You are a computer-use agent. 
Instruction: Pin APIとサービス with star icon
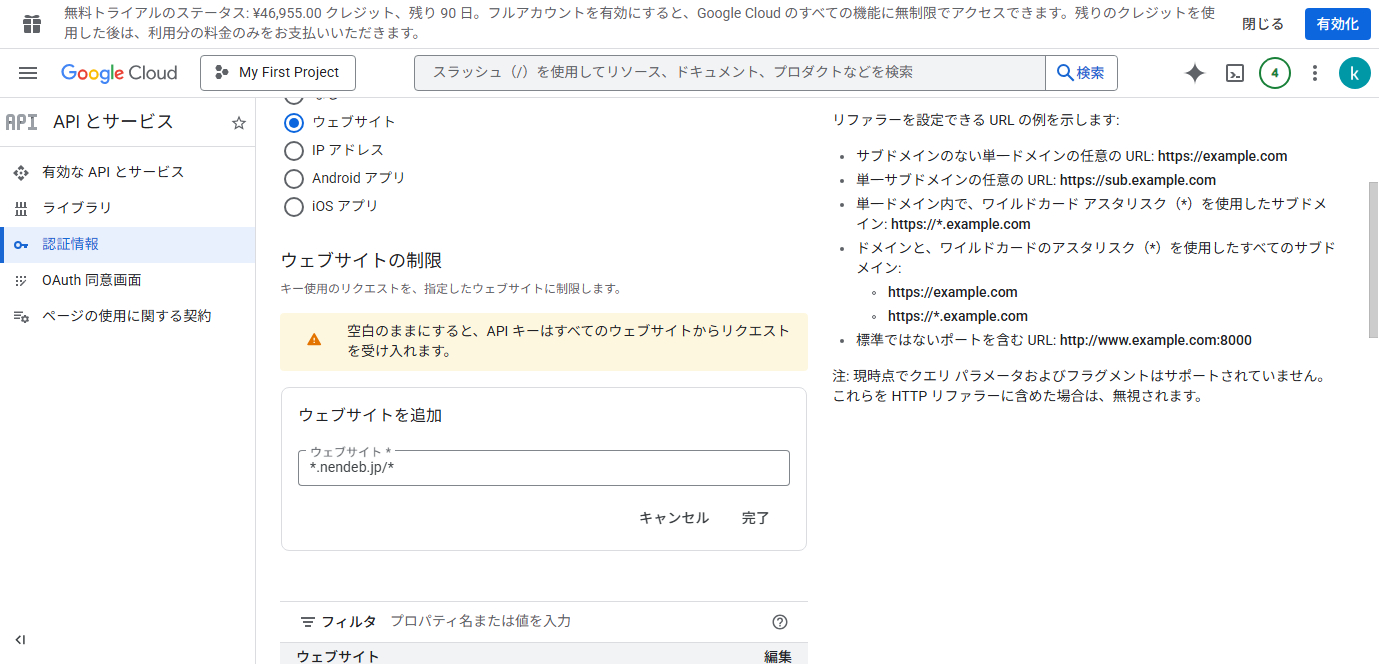click(239, 123)
